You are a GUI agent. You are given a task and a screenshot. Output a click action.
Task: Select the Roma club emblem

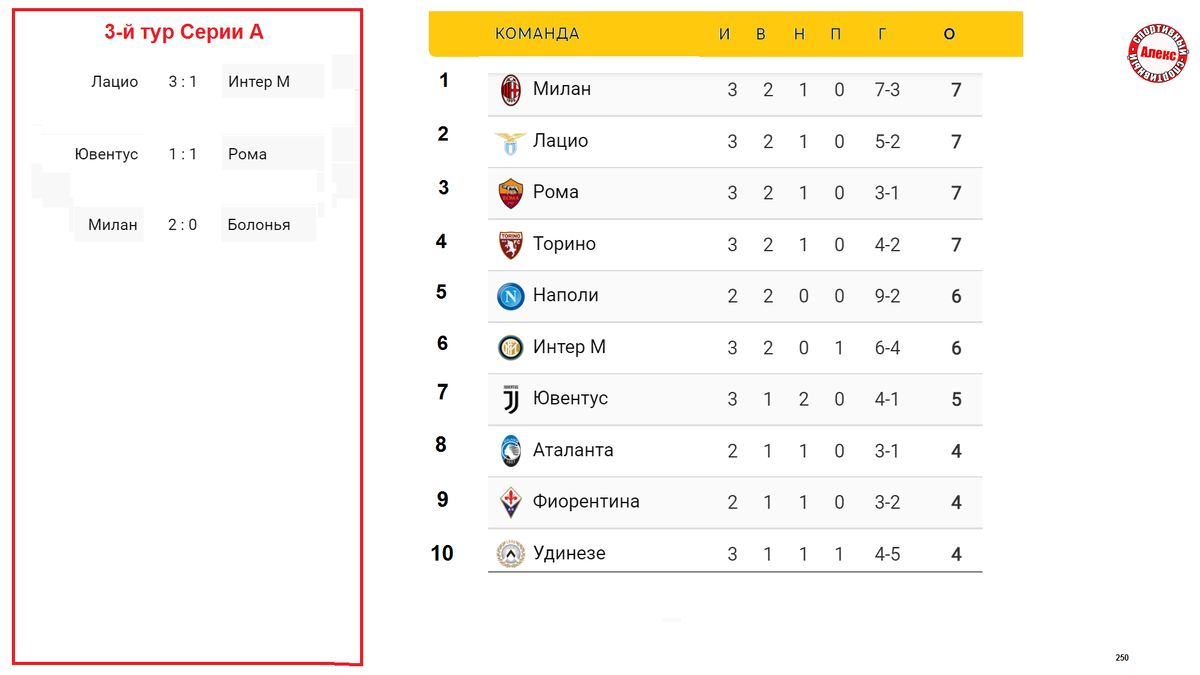point(511,193)
